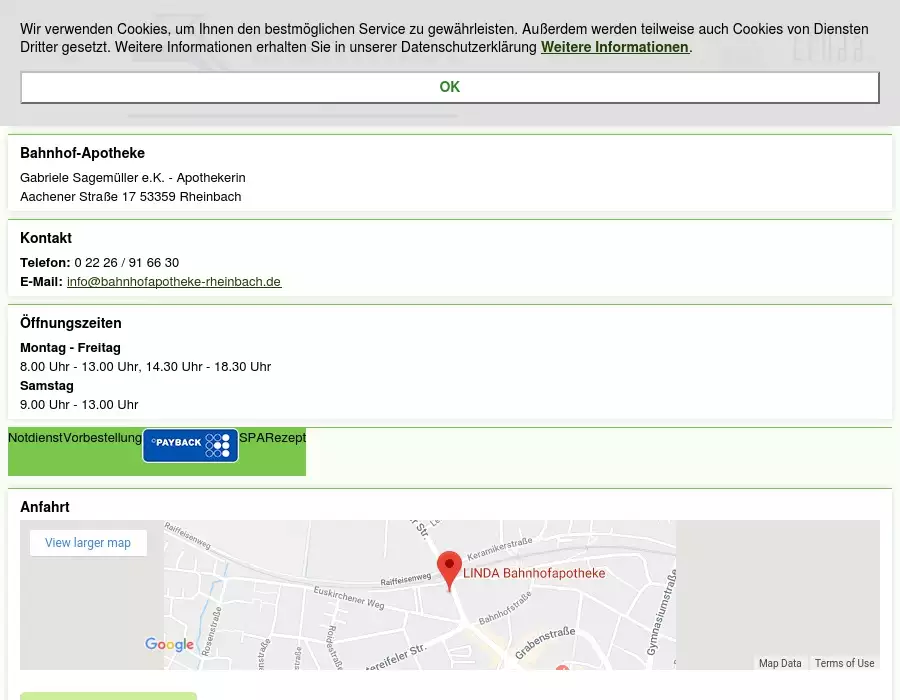Click the light green button below the map
The image size is (900, 700).
[x=108, y=696]
